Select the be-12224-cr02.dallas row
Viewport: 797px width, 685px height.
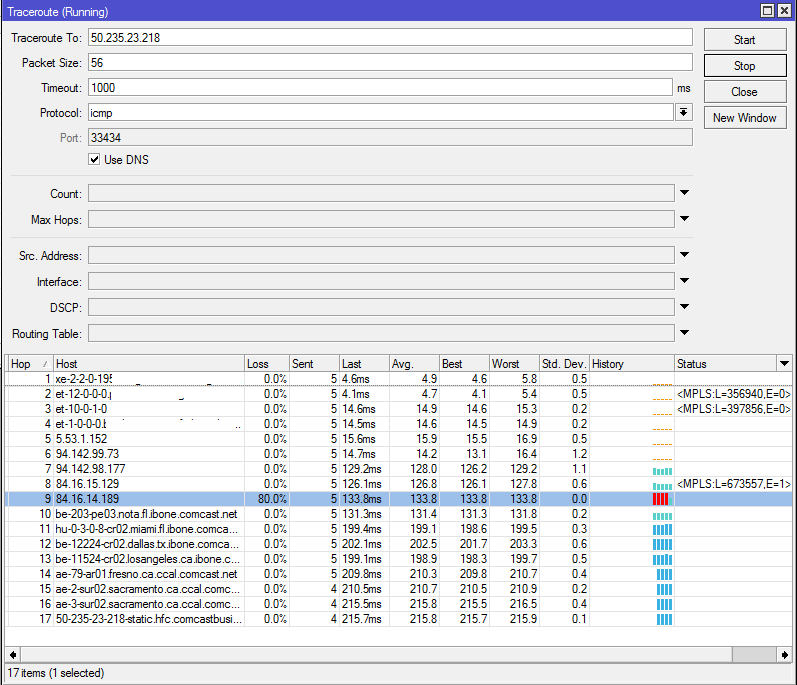(398, 544)
